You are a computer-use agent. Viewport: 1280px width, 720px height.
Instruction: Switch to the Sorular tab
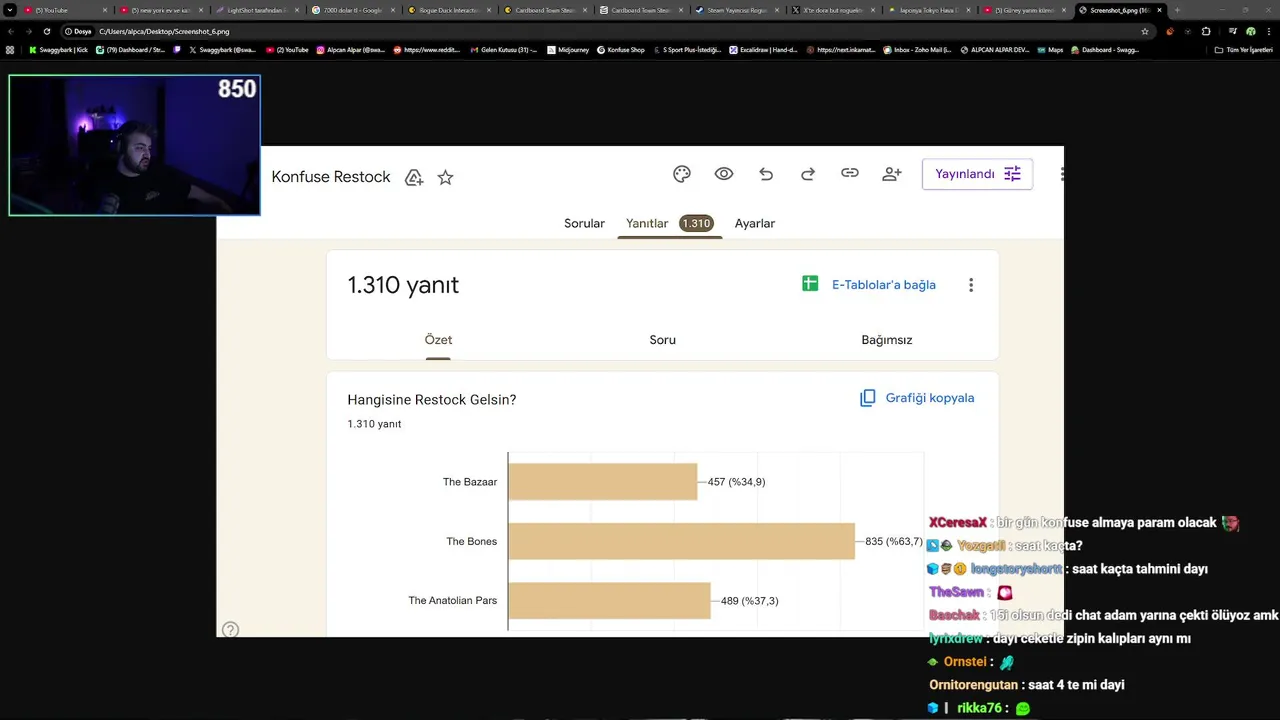click(x=584, y=223)
